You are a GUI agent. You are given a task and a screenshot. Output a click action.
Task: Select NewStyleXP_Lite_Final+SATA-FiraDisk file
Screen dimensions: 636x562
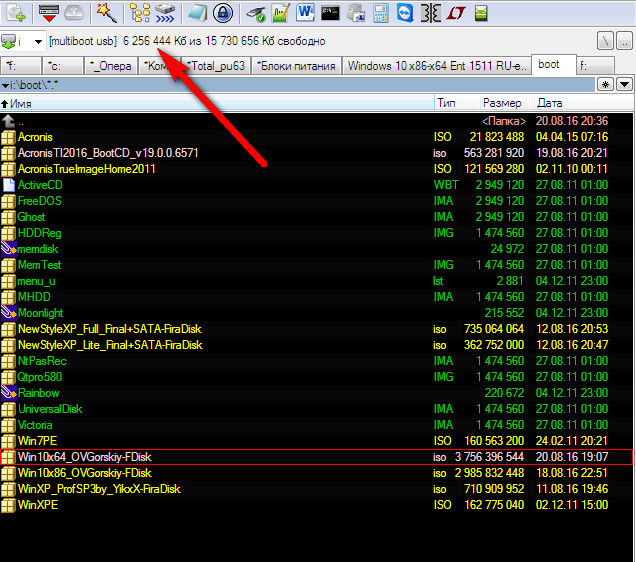click(x=316, y=345)
